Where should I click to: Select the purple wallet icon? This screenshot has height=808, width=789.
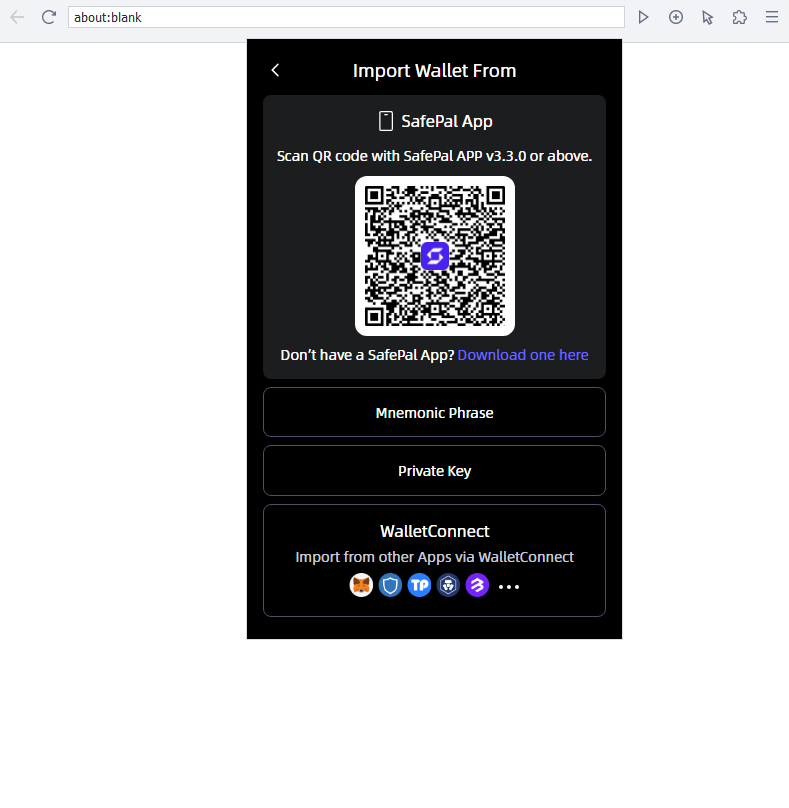(477, 586)
